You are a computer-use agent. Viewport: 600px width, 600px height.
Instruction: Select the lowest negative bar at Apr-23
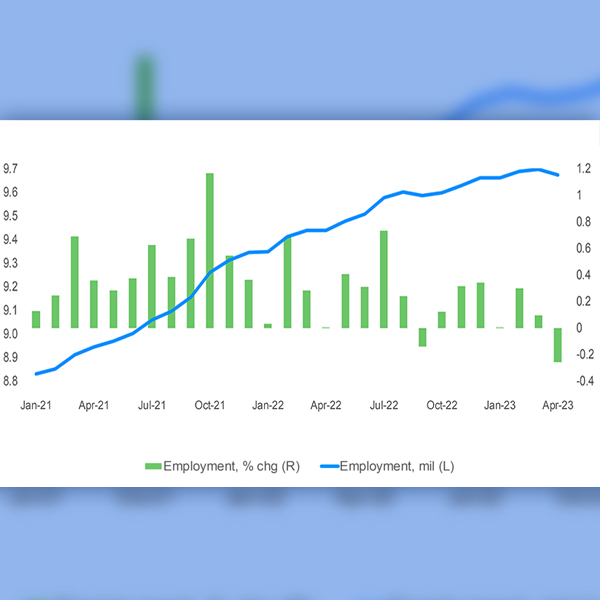click(x=557, y=345)
